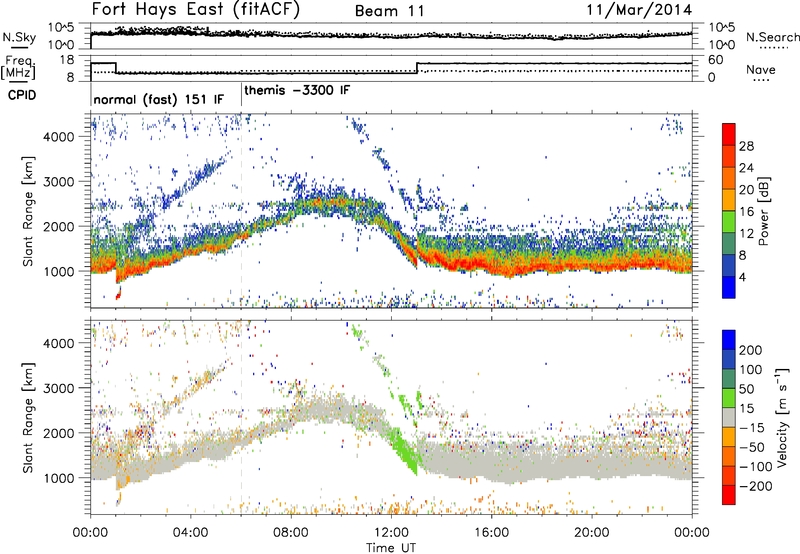
Task: Pick the gray Velocity colorbar segment near zero
Action: 729,417
